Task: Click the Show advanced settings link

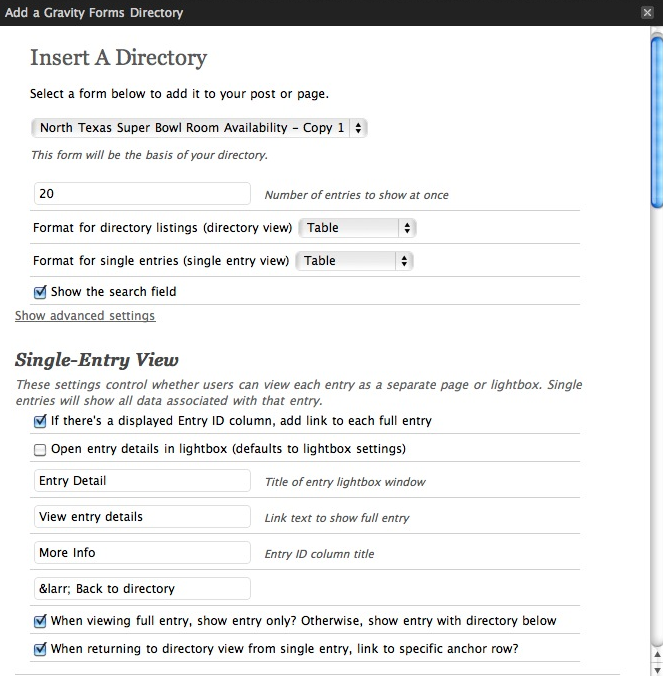Action: pyautogui.click(x=85, y=316)
